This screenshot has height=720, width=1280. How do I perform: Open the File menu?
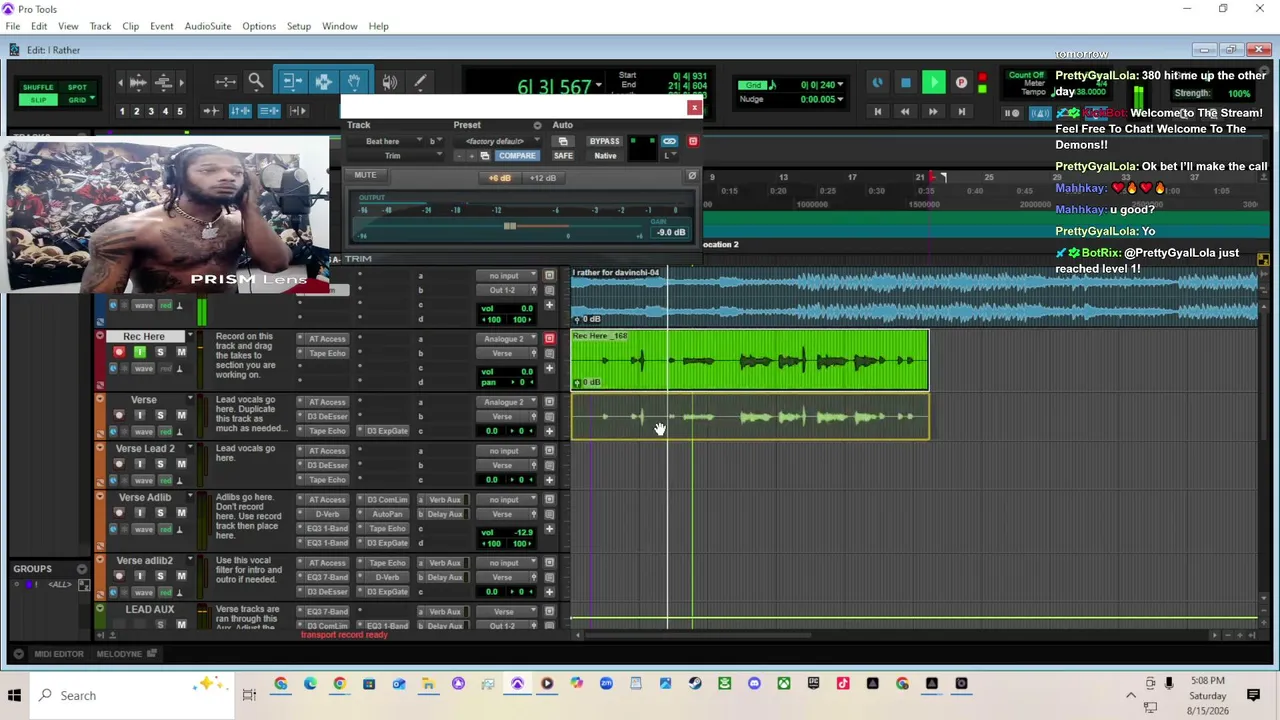pos(13,26)
